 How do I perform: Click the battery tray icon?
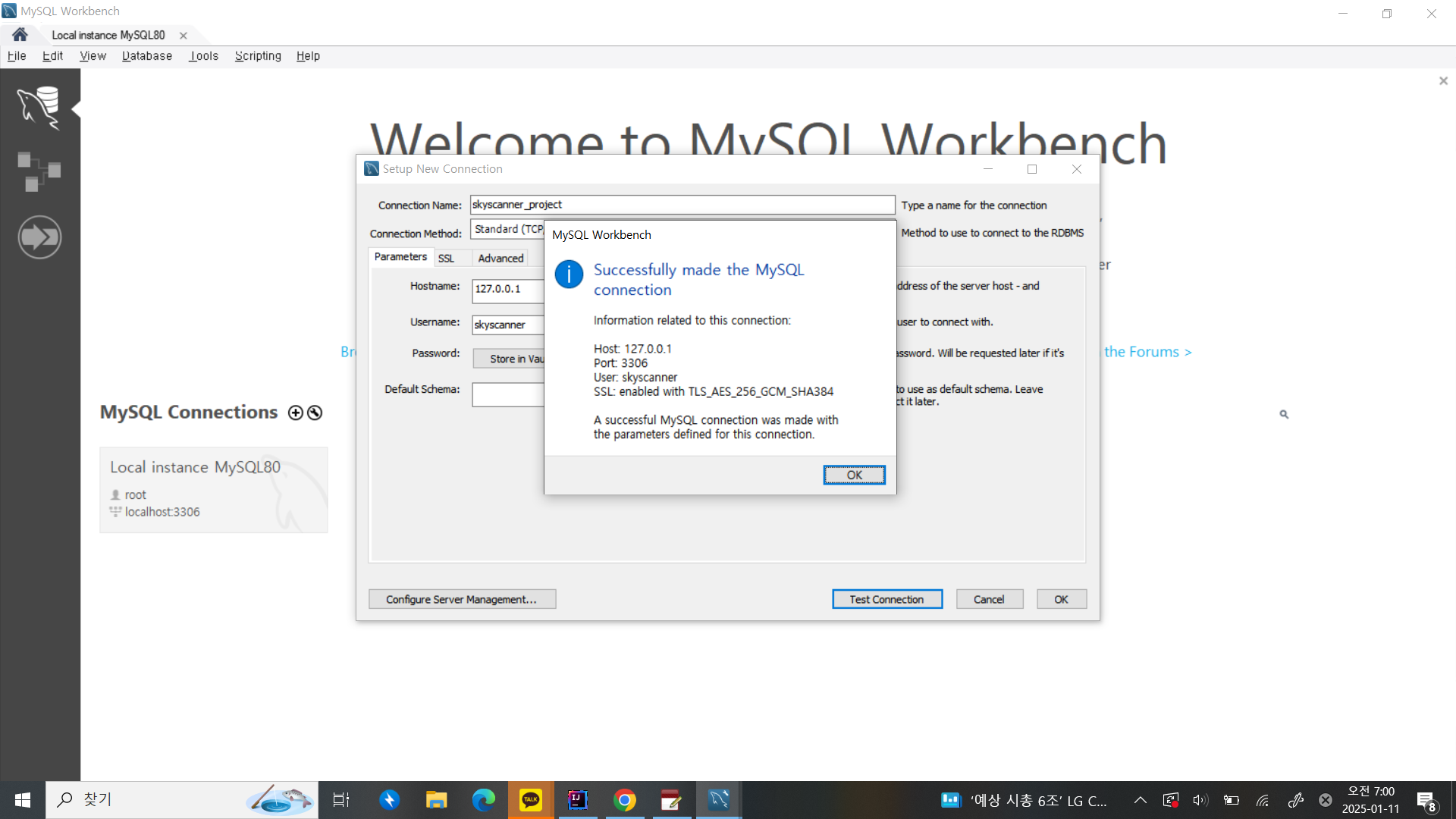click(x=1232, y=800)
